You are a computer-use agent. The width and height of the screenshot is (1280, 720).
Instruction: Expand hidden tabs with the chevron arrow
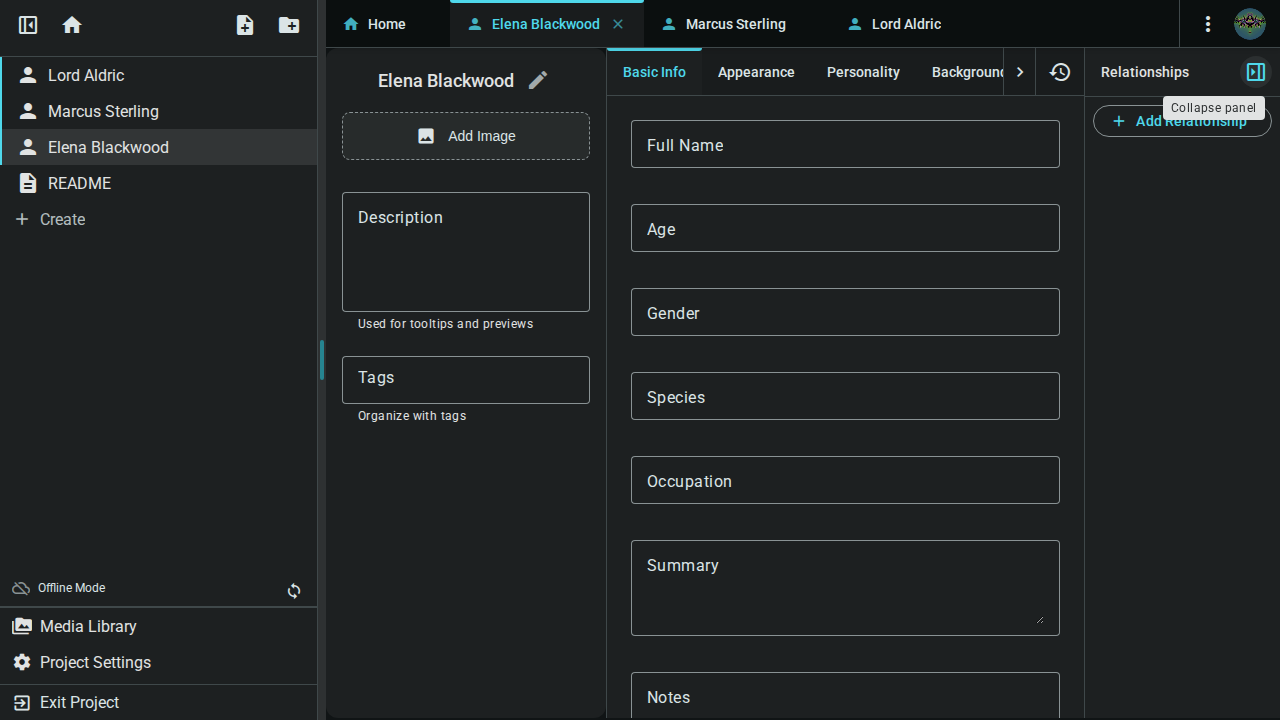[1019, 71]
